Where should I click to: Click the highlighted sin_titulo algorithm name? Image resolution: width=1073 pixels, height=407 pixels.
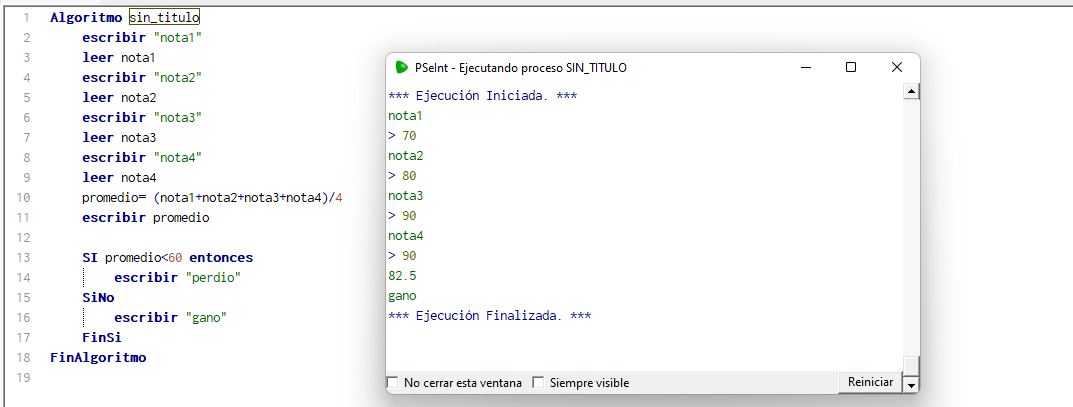click(164, 17)
